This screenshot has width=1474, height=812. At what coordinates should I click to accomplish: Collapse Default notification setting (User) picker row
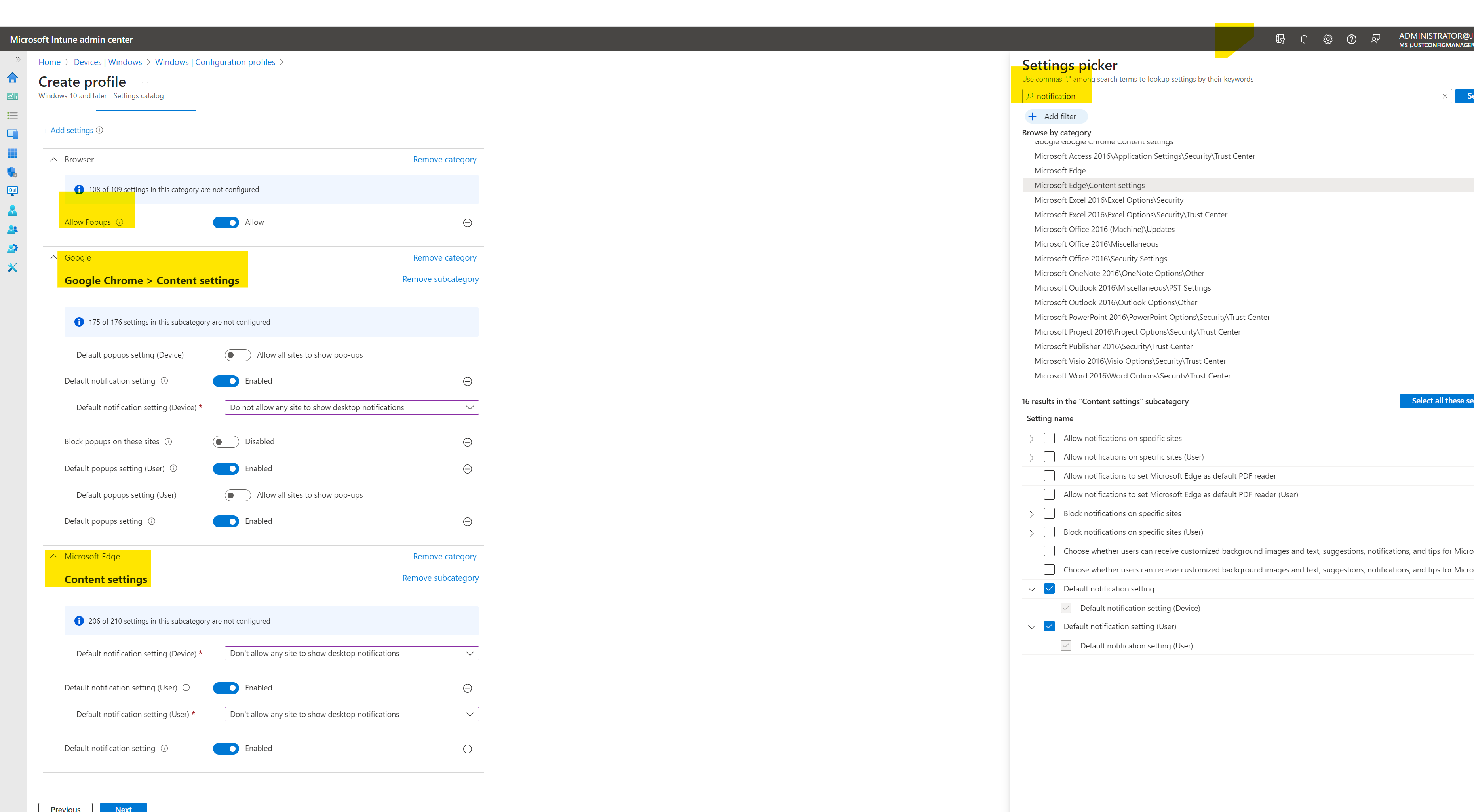click(1031, 627)
